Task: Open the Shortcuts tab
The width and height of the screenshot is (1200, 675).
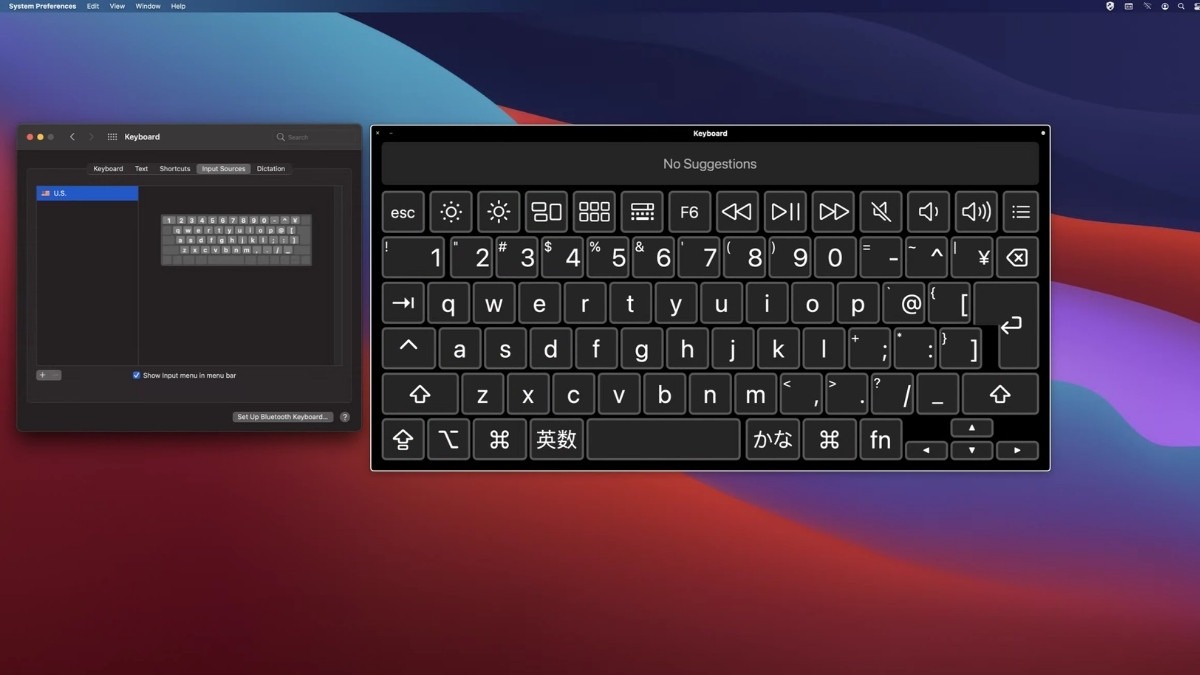Action: tap(175, 169)
